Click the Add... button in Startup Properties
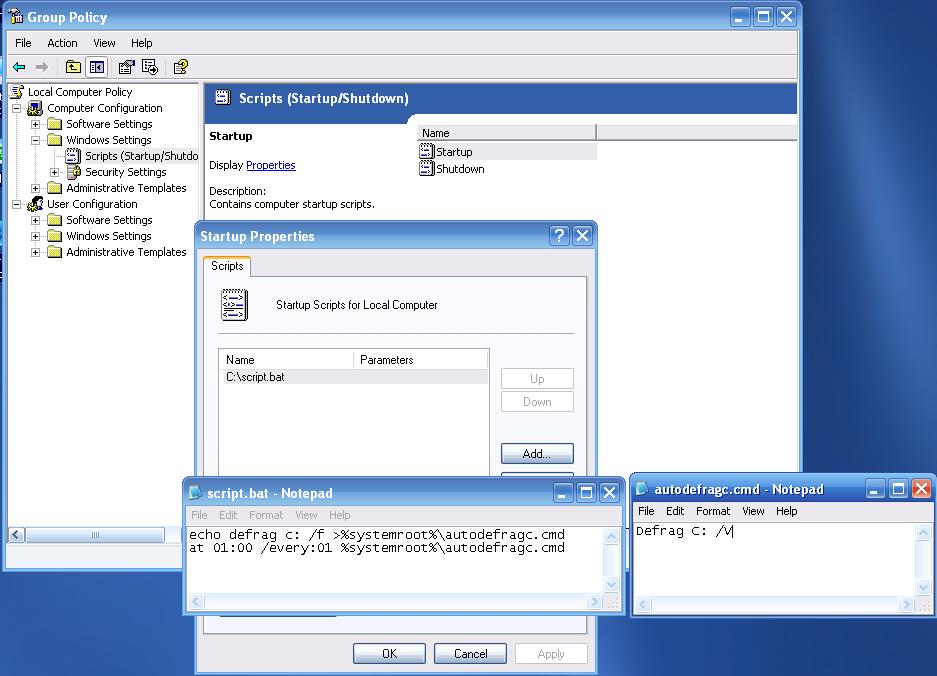Image resolution: width=937 pixels, height=676 pixels. pyautogui.click(x=537, y=454)
